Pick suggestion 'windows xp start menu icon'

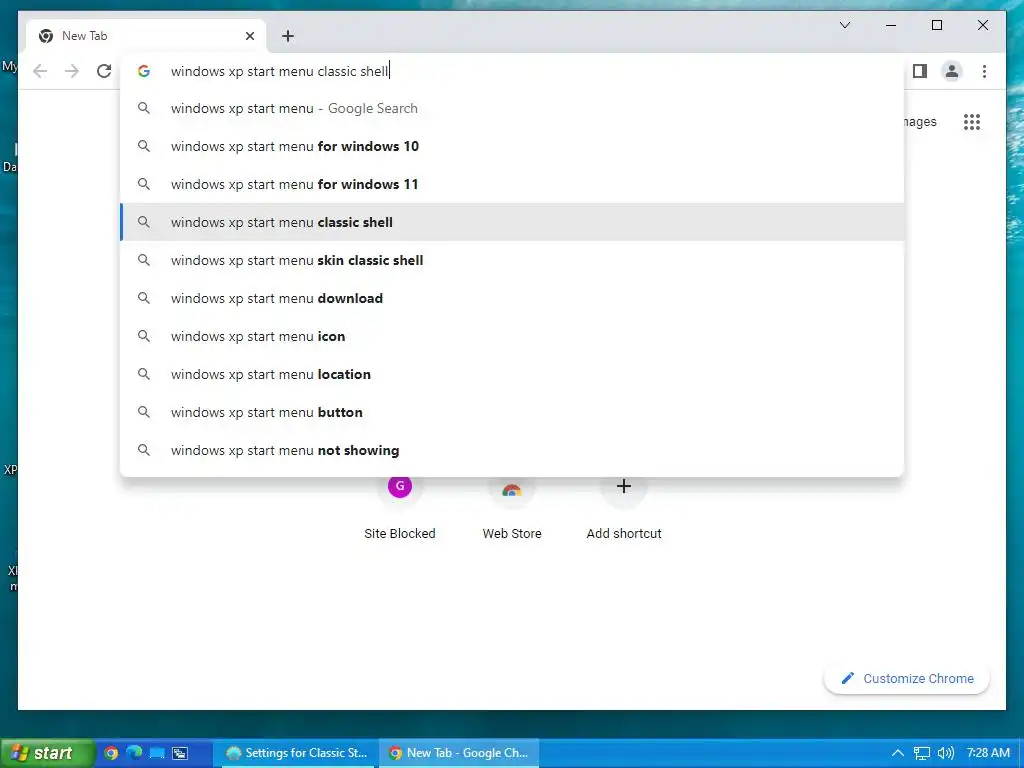pyautogui.click(x=512, y=336)
